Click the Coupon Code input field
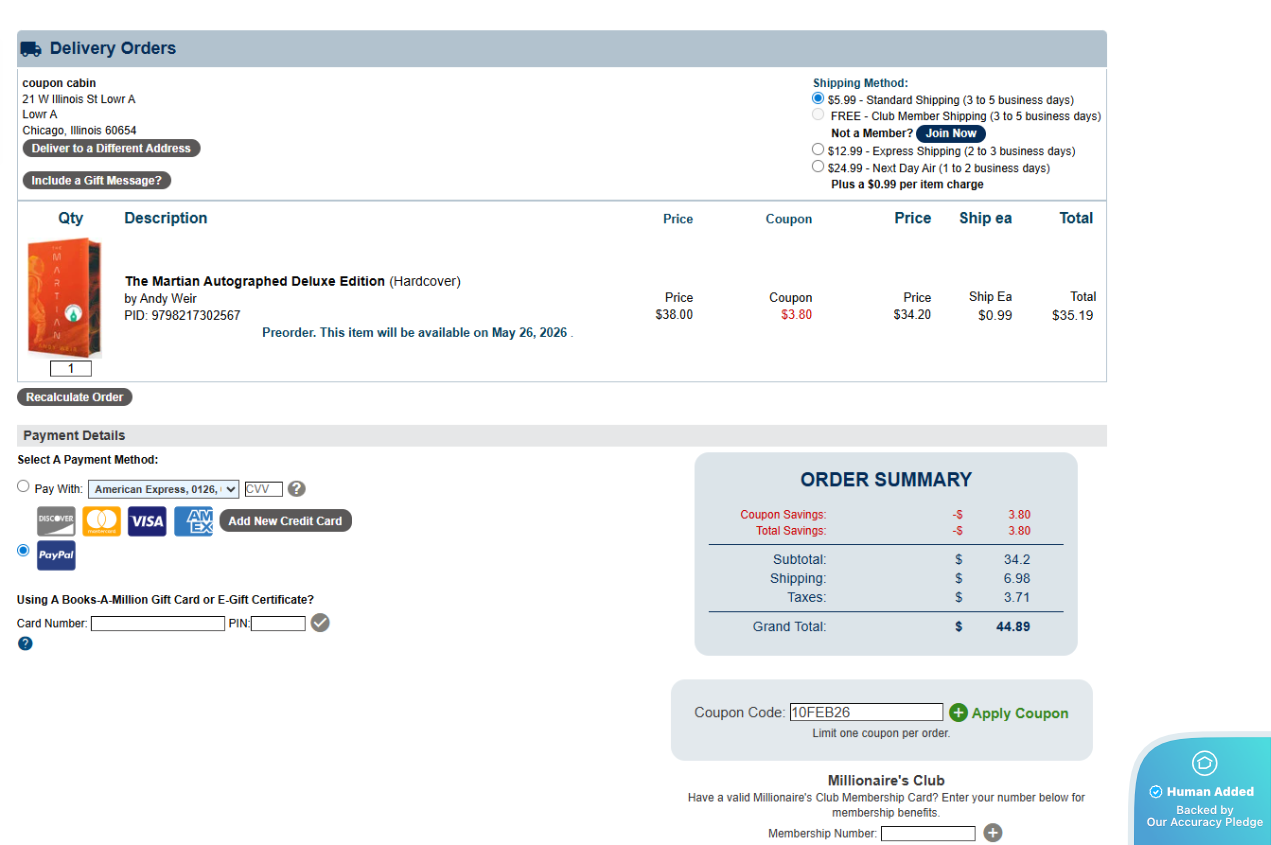 [866, 713]
